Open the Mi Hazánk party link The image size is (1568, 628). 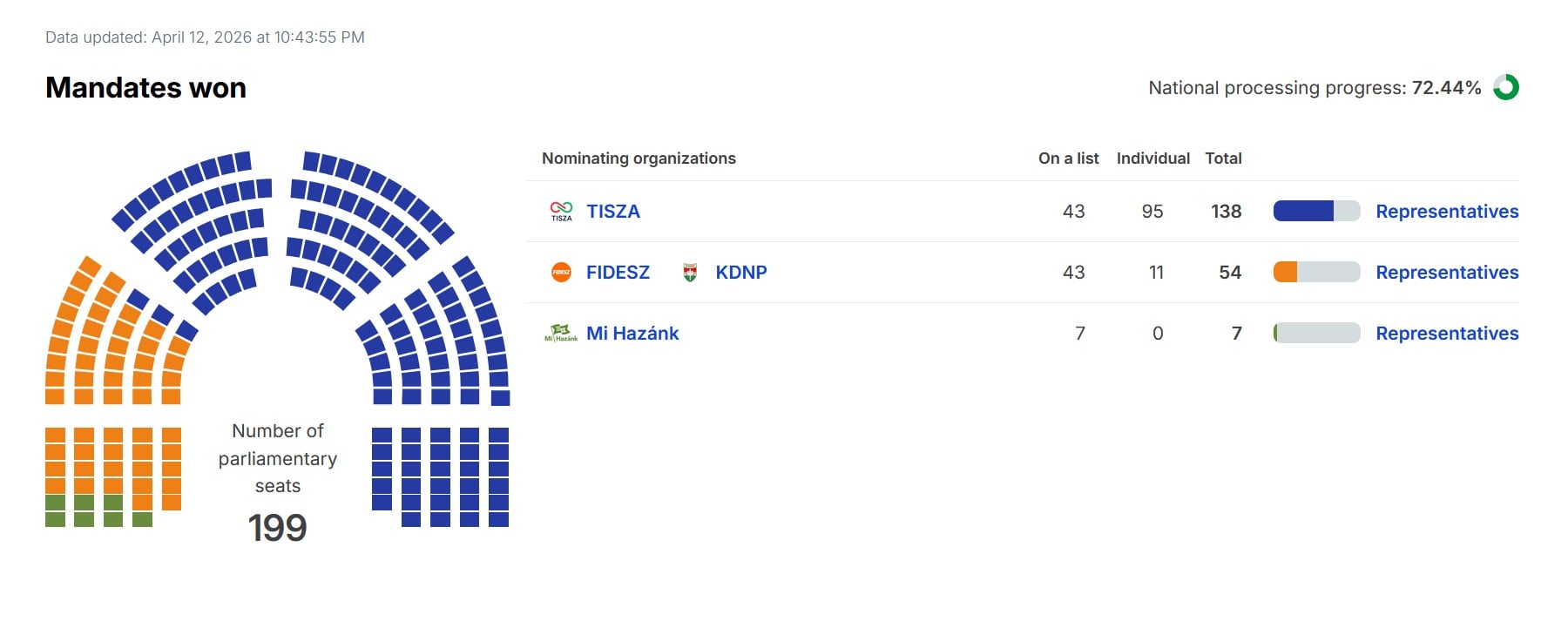point(632,334)
